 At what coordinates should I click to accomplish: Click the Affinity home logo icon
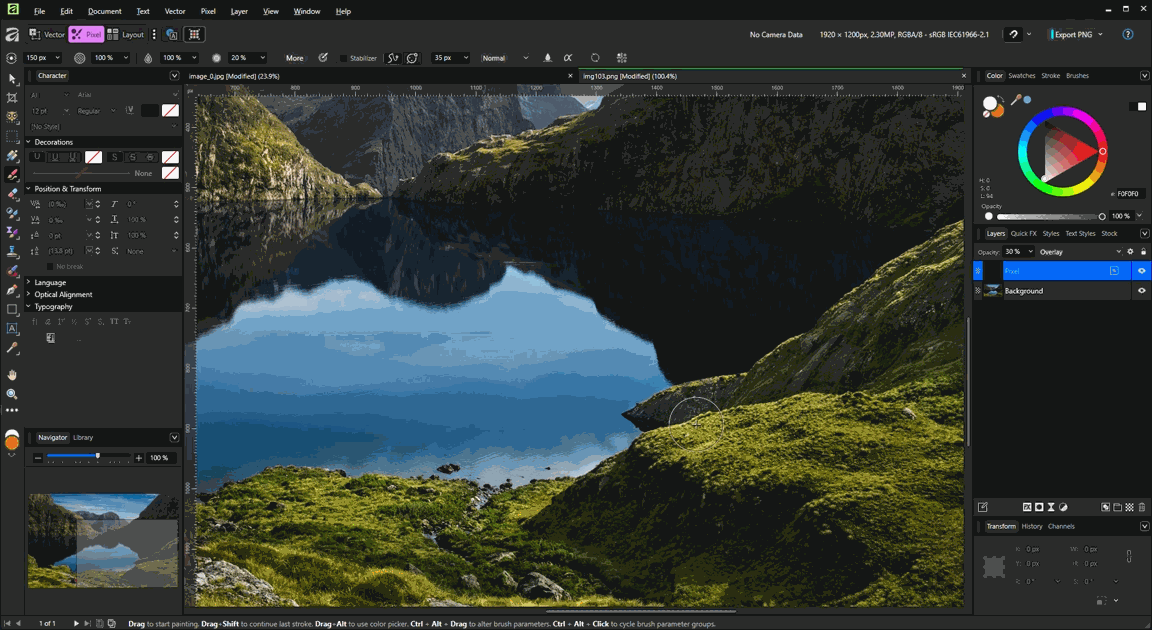[12, 35]
